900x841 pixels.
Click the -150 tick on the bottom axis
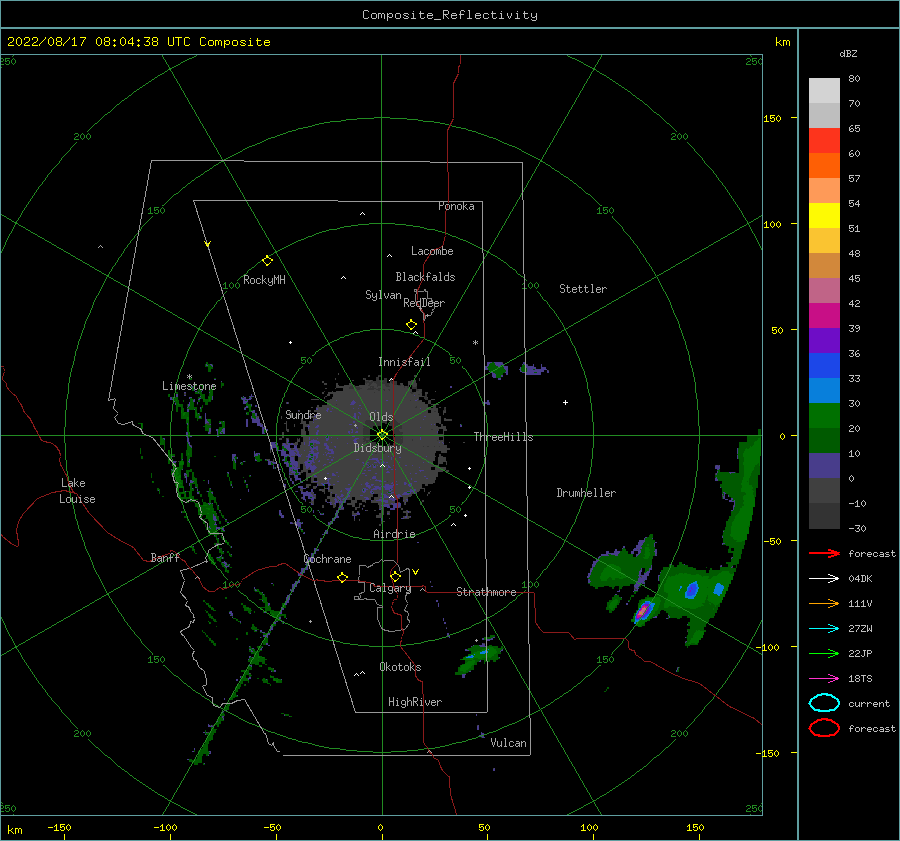pyautogui.click(x=59, y=827)
